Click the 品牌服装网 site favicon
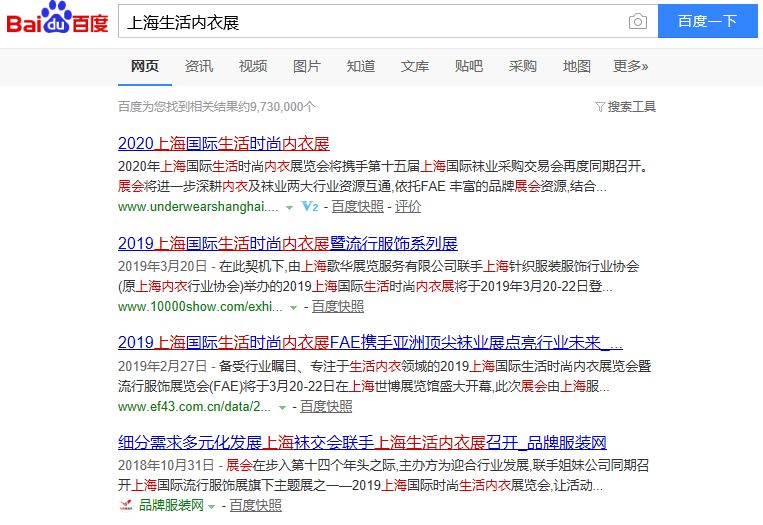763x525 pixels. [x=126, y=506]
